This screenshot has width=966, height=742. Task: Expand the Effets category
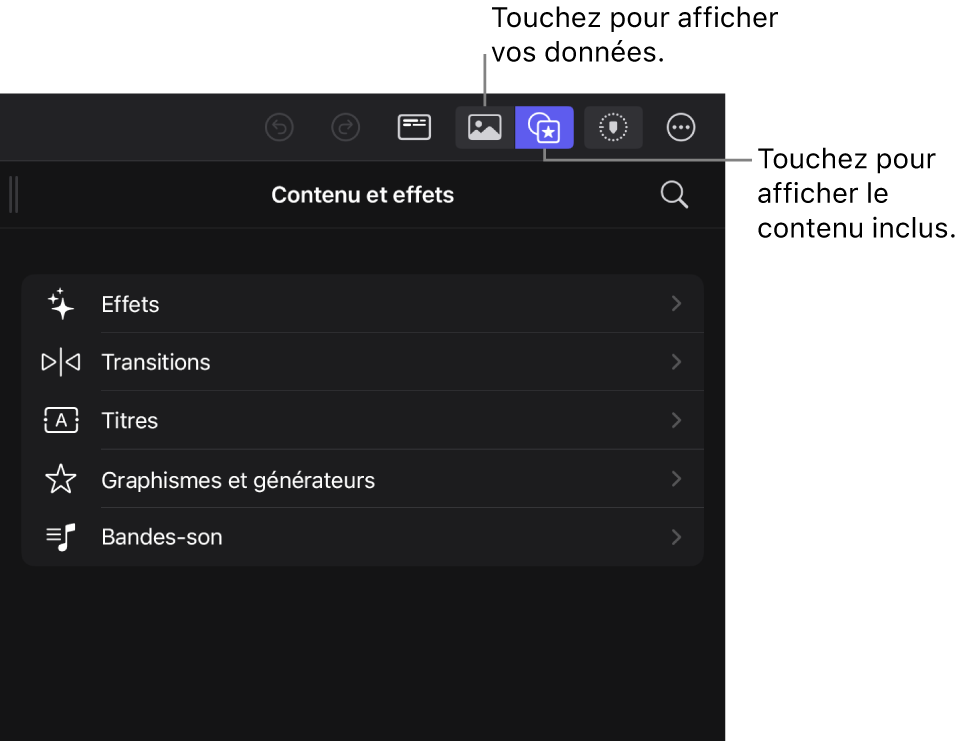click(676, 304)
